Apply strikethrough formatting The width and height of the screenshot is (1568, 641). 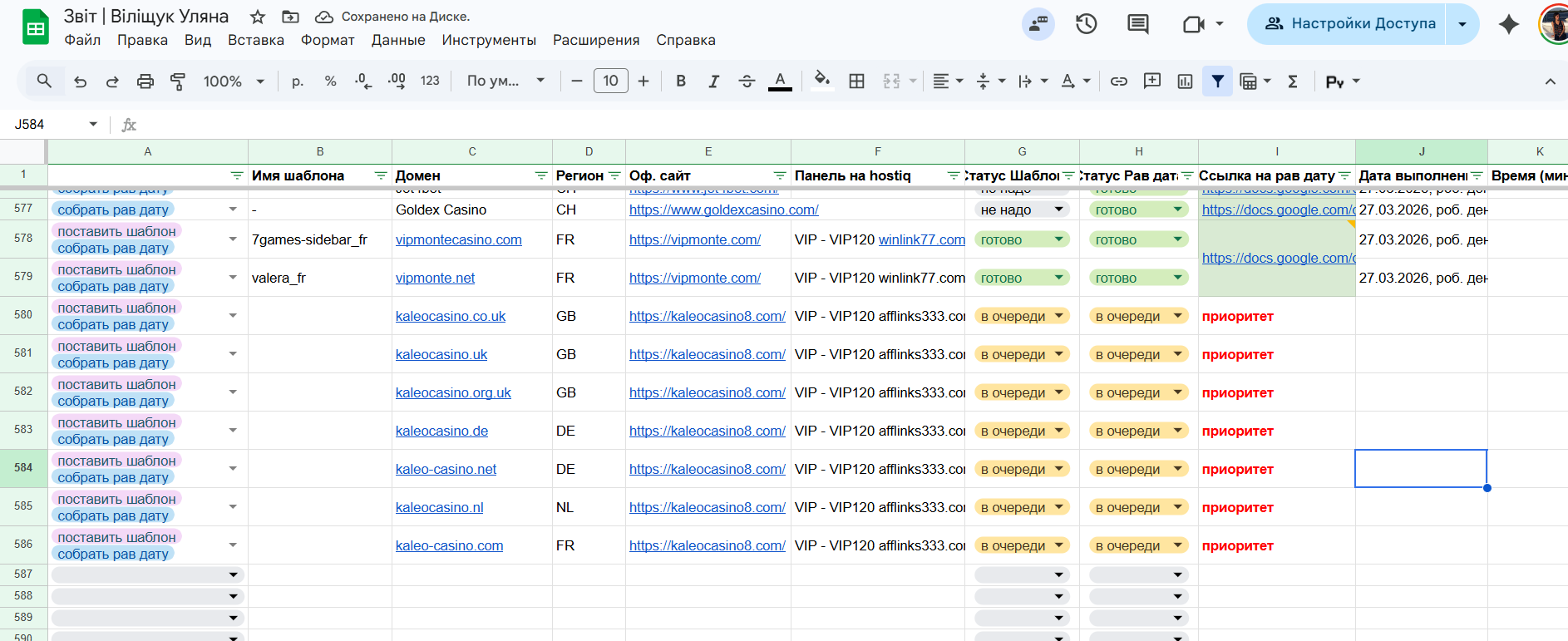747,81
